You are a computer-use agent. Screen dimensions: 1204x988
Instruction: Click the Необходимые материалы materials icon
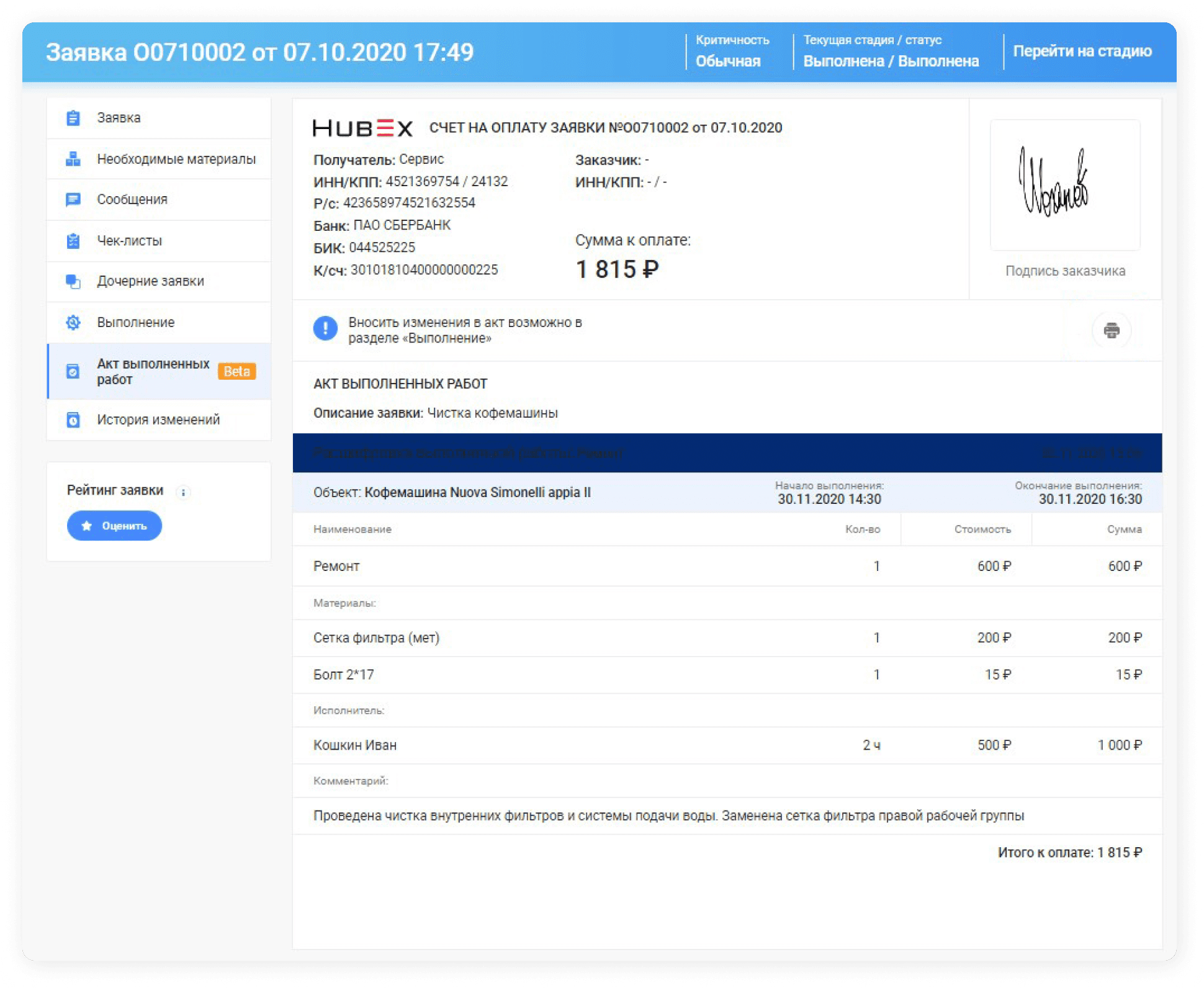point(74,158)
